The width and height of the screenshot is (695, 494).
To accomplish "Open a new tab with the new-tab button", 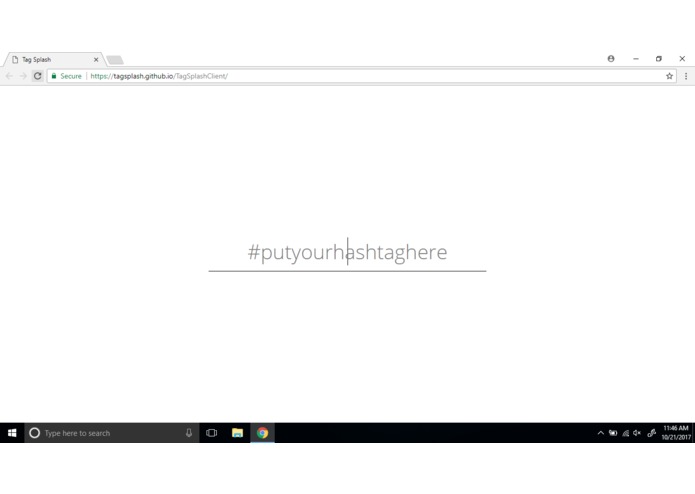I will coord(115,60).
